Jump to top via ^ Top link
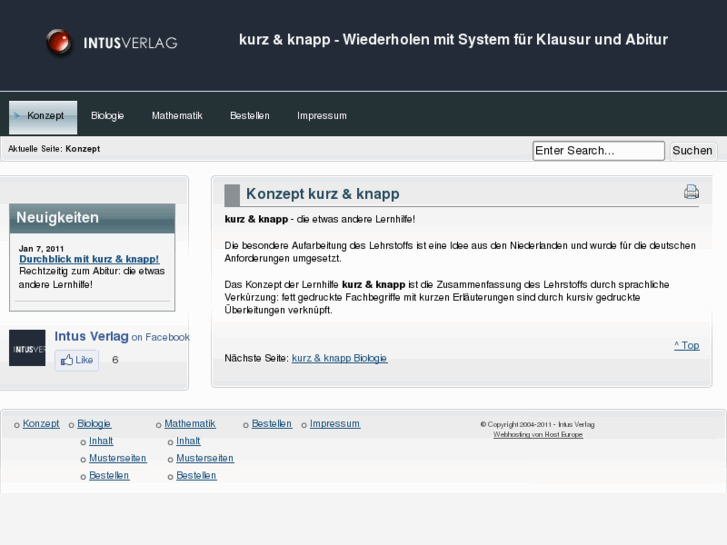Image resolution: width=727 pixels, height=545 pixels. 686,346
